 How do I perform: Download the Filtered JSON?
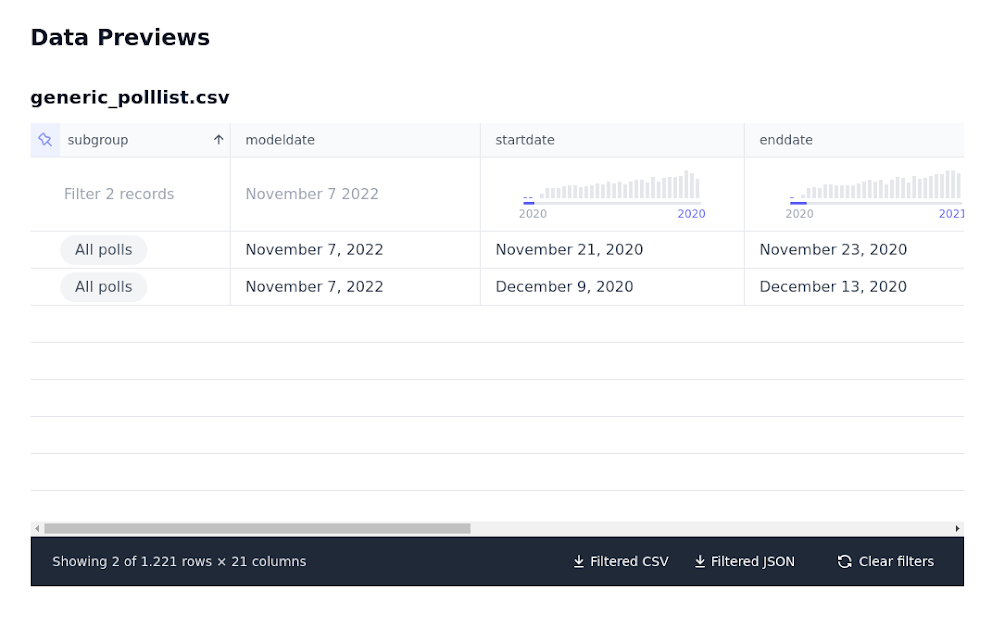tap(745, 561)
